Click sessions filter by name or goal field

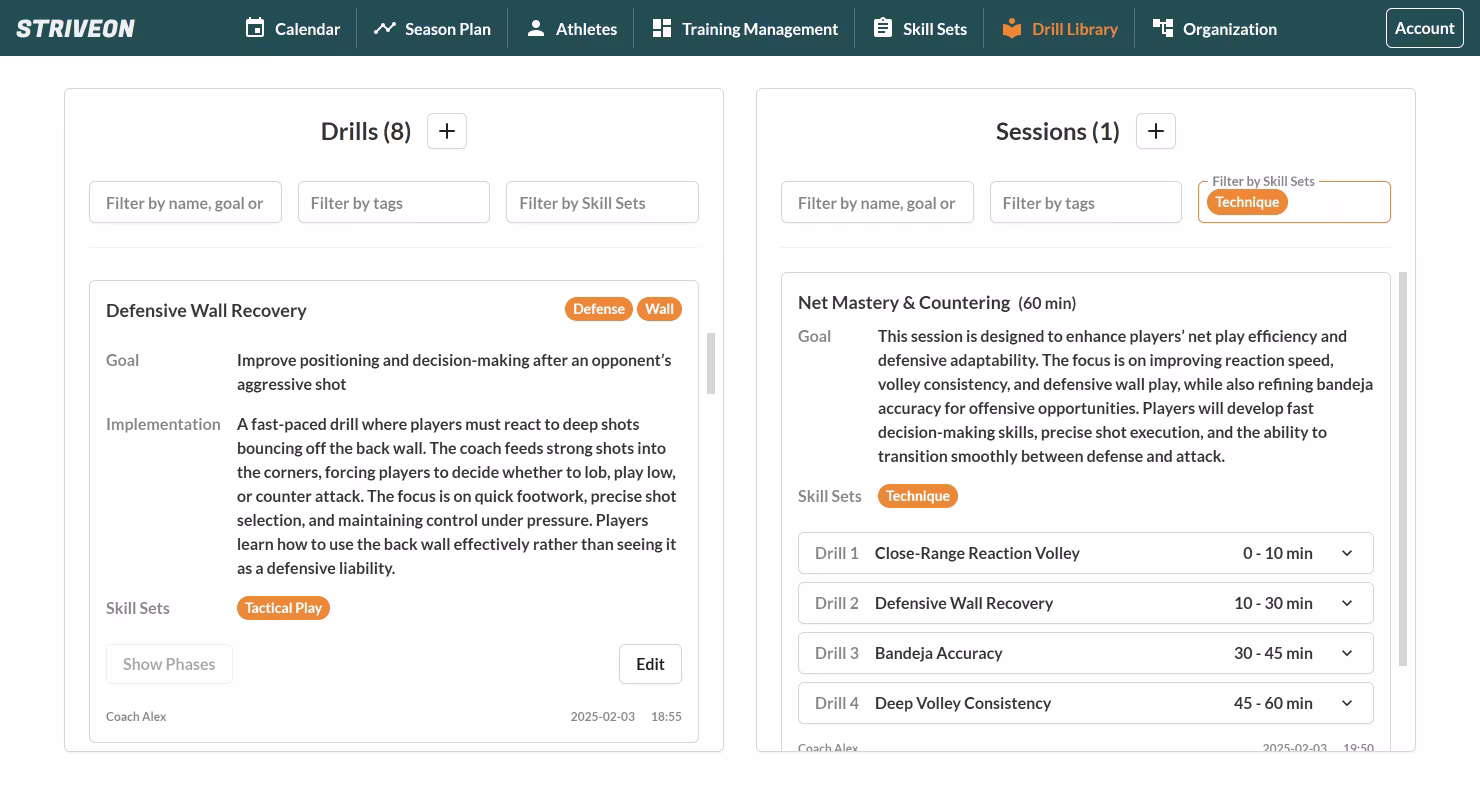[877, 202]
